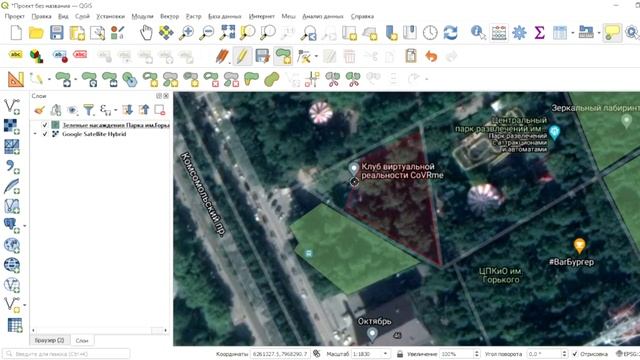
Task: Select the Split Parts scissors tool
Action: tap(353, 79)
